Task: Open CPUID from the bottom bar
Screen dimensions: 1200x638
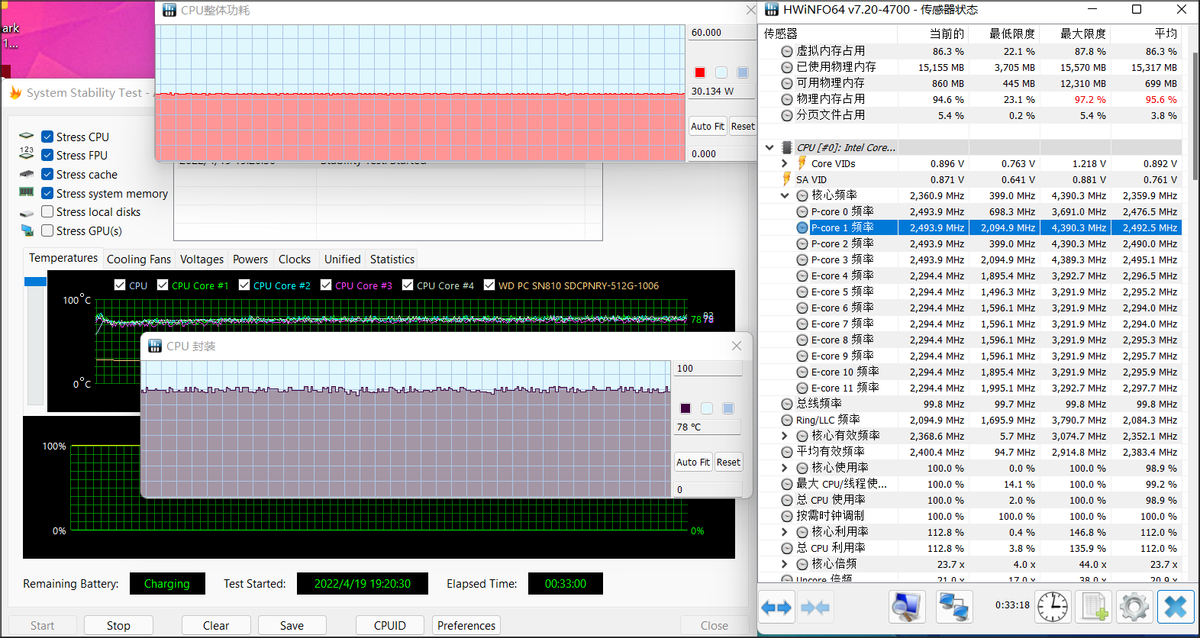Action: [390, 625]
